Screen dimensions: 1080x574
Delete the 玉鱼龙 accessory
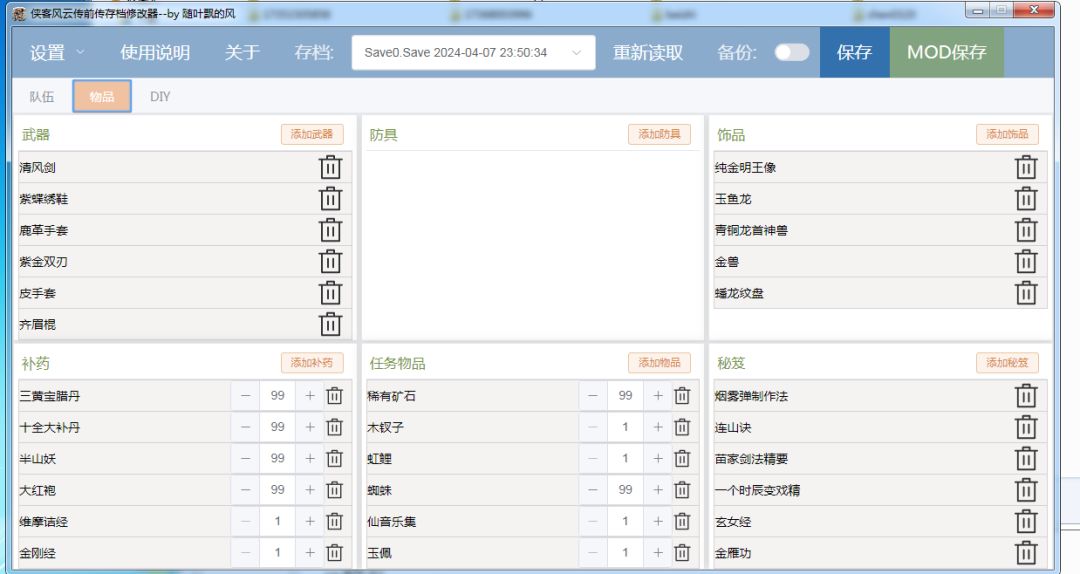click(1026, 198)
